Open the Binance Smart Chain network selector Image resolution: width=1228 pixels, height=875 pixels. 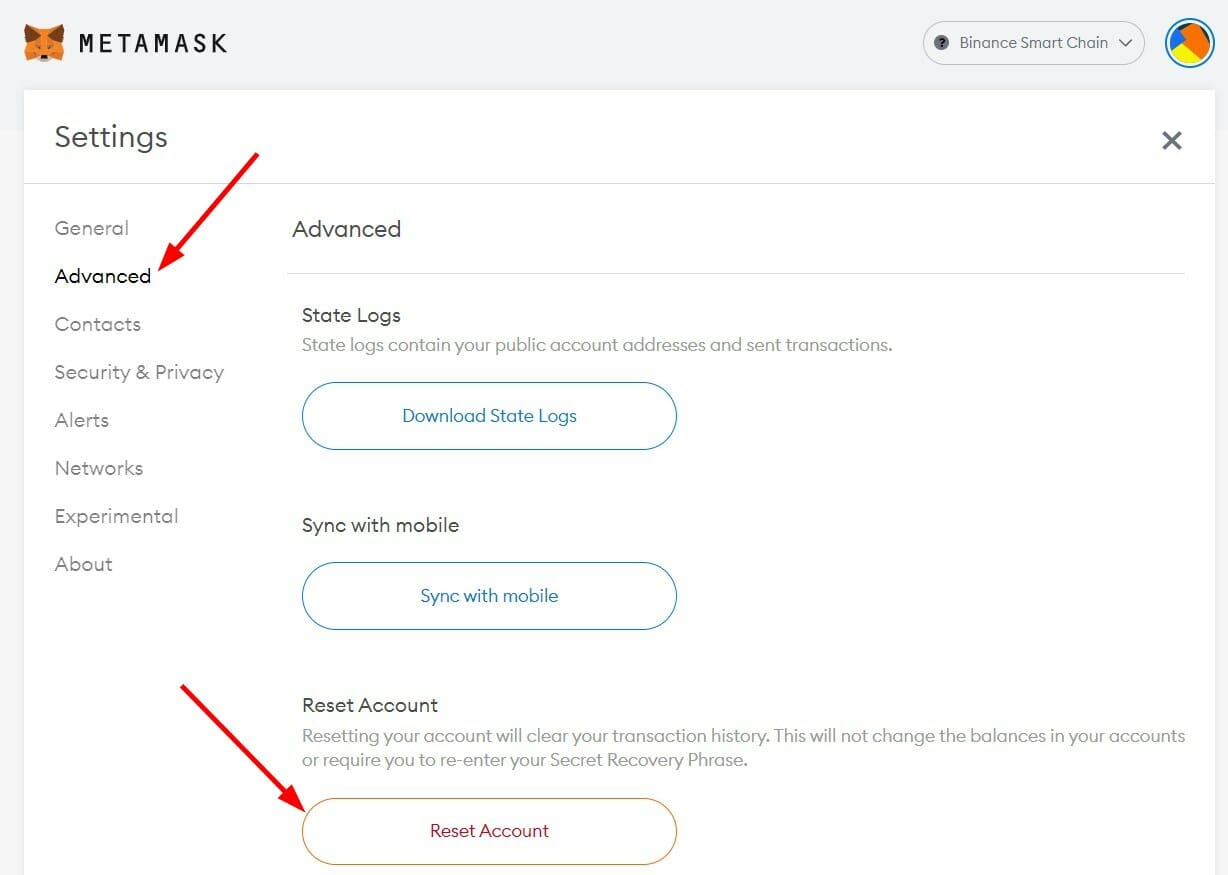(1033, 43)
